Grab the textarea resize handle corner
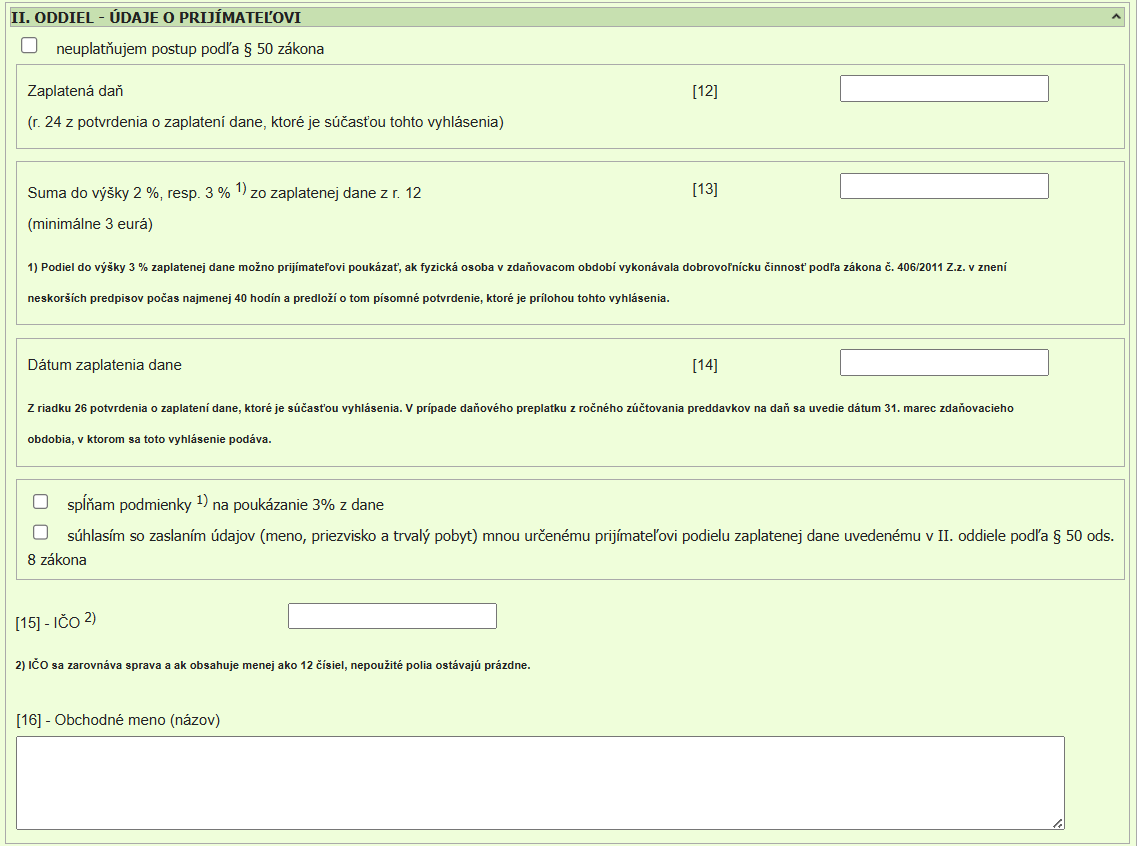Image resolution: width=1142 pixels, height=846 pixels. pyautogui.click(x=1057, y=823)
